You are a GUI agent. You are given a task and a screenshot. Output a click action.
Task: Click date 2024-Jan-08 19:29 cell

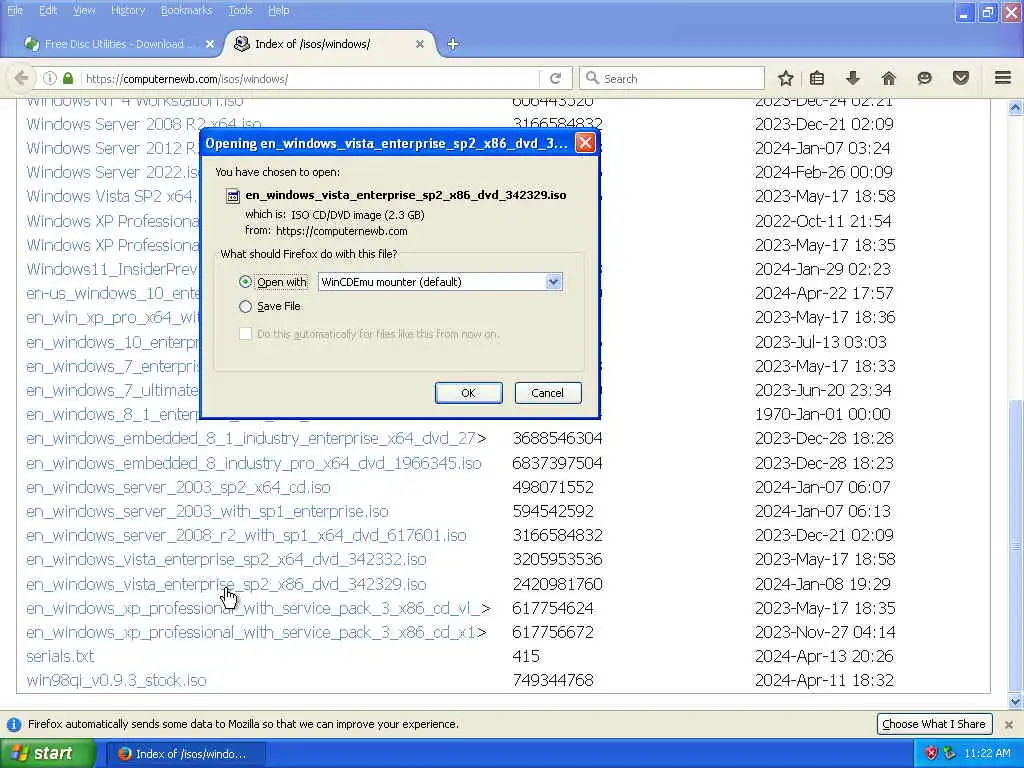click(823, 584)
